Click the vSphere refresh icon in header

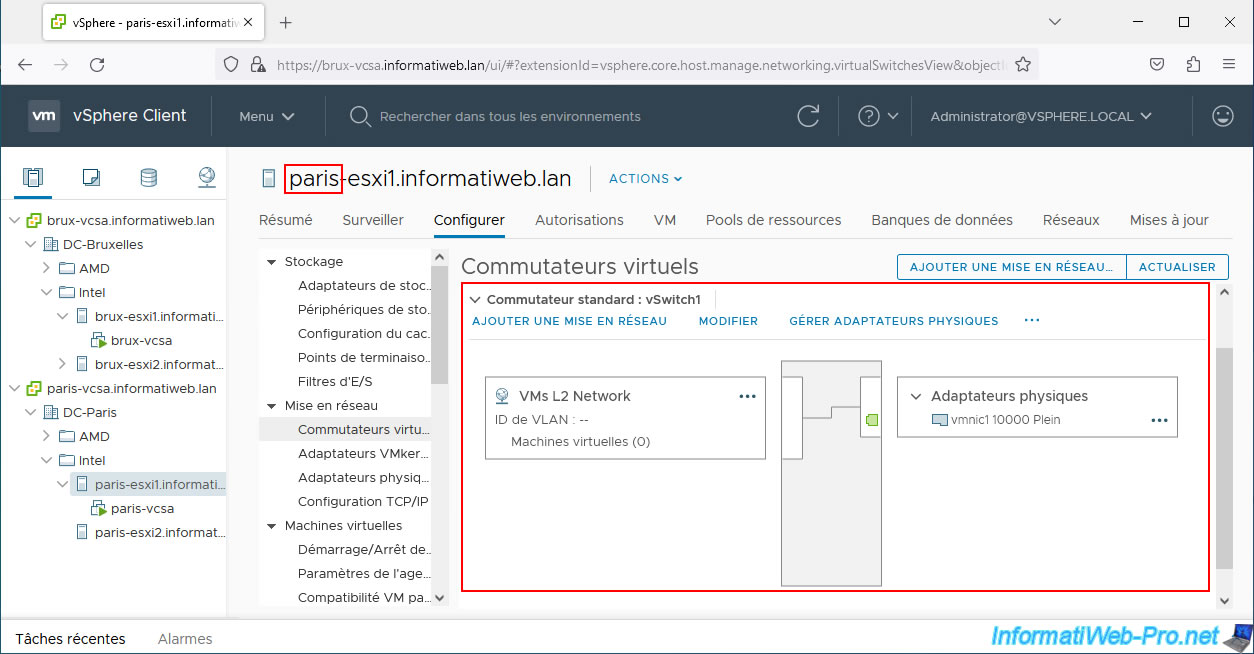tap(808, 116)
